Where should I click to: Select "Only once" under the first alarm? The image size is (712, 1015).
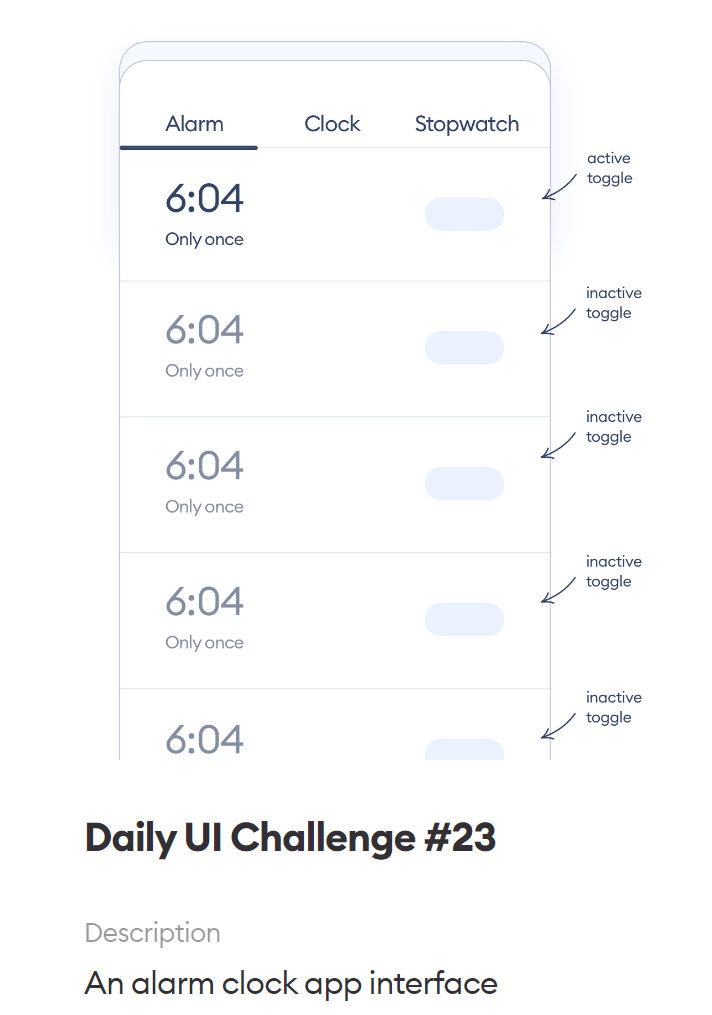(x=204, y=239)
